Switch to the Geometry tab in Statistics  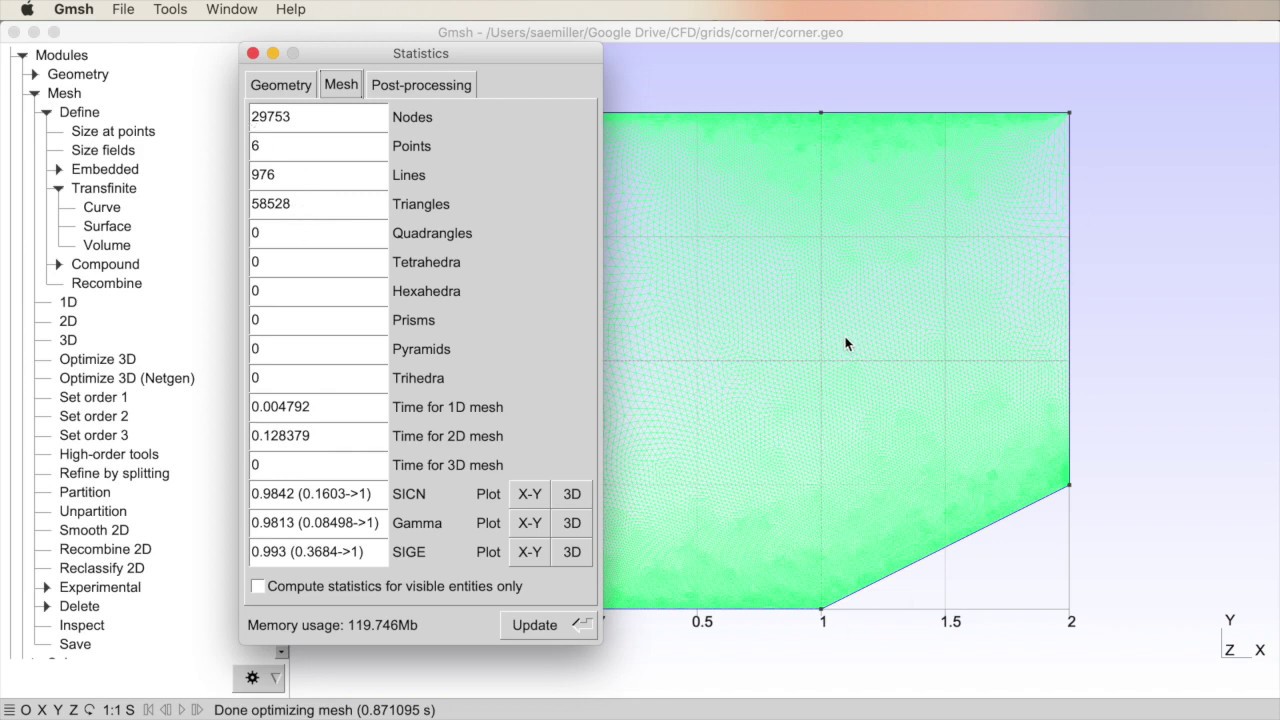(281, 85)
